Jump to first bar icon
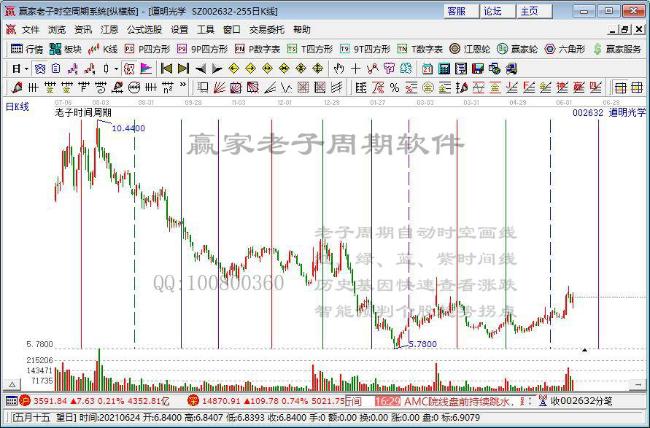Viewport: 650px width, 428px height. point(166,69)
